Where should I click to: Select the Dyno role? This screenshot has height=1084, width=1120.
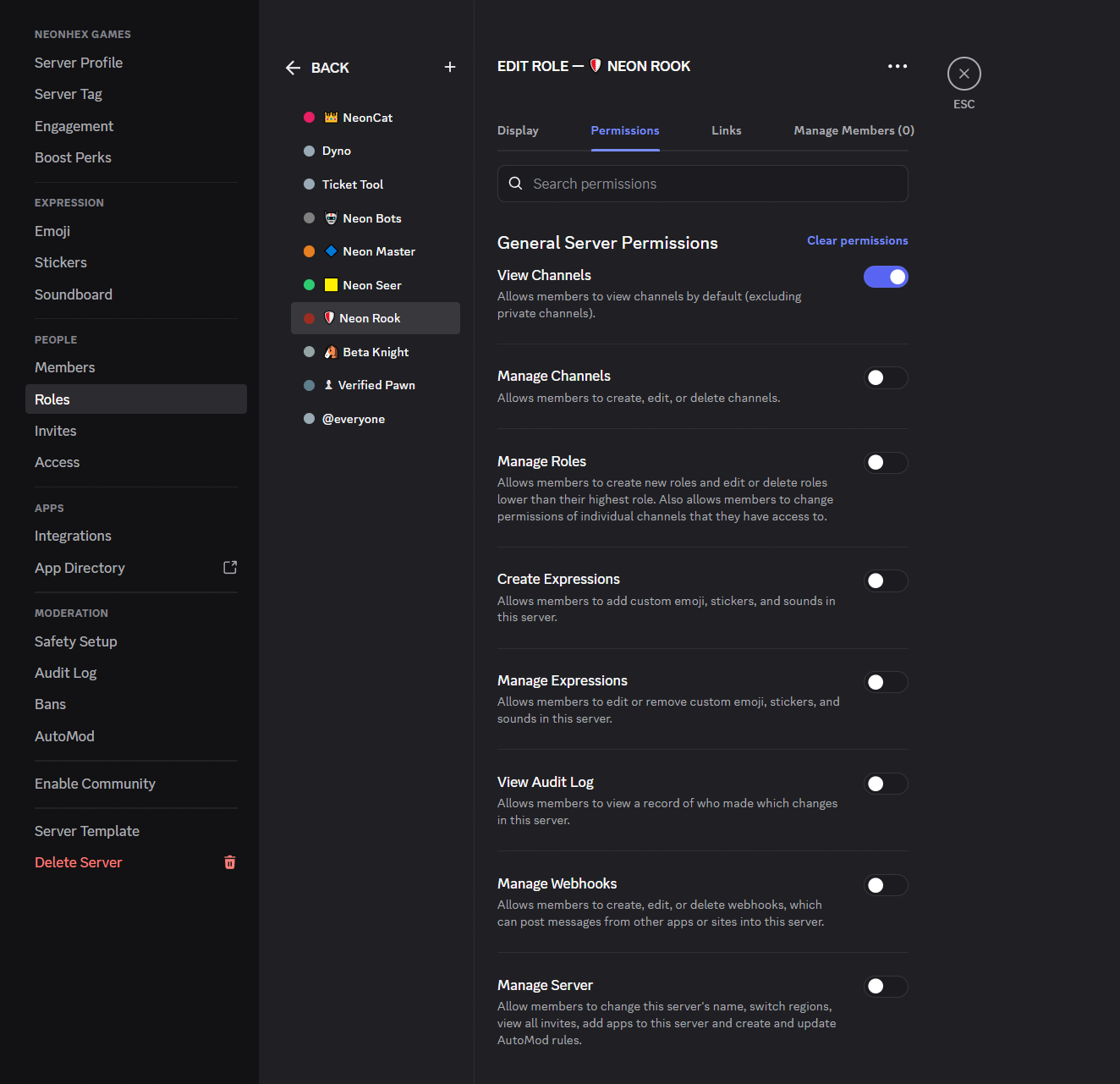point(376,151)
